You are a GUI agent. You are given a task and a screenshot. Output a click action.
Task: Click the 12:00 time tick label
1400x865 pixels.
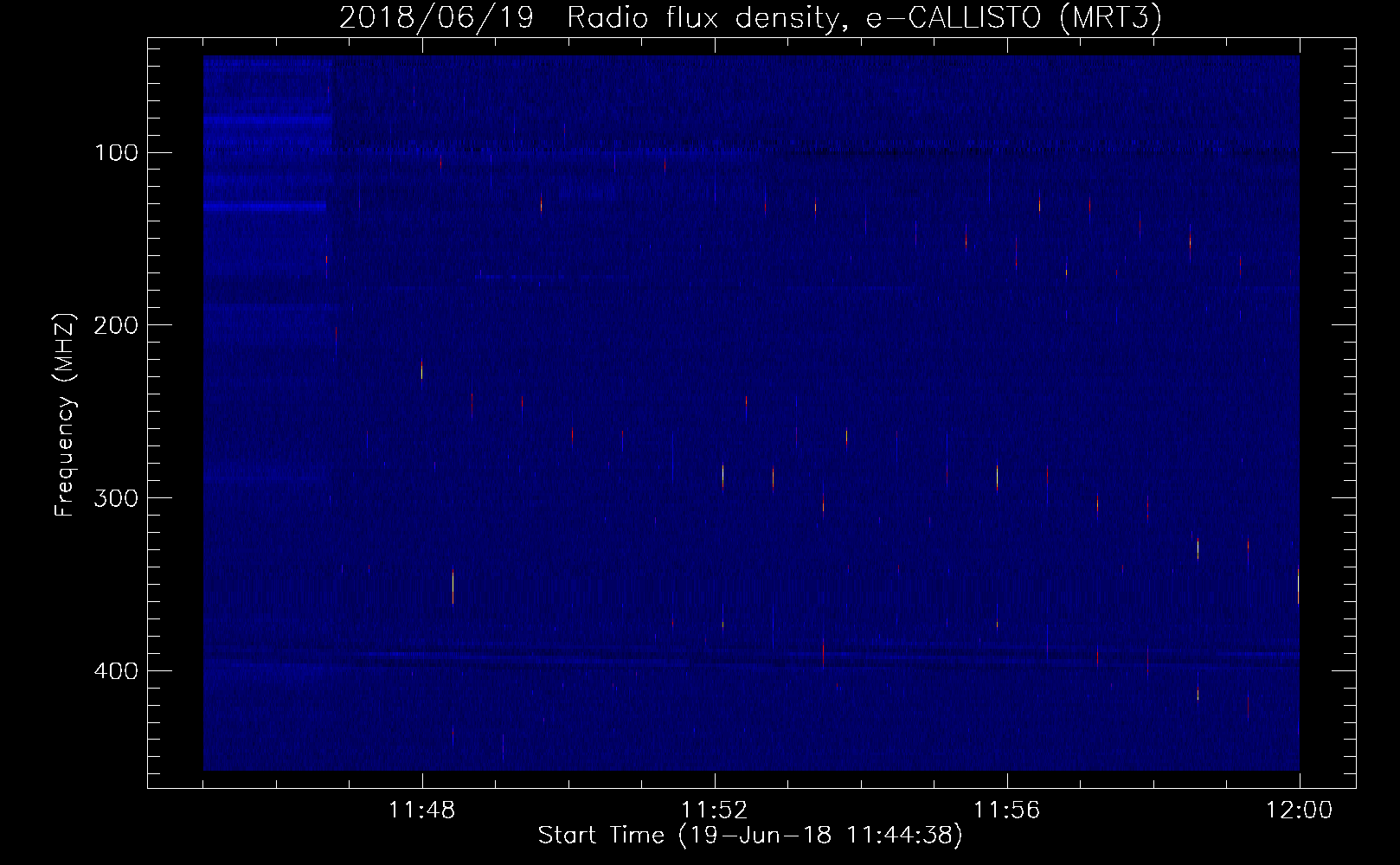1300,811
